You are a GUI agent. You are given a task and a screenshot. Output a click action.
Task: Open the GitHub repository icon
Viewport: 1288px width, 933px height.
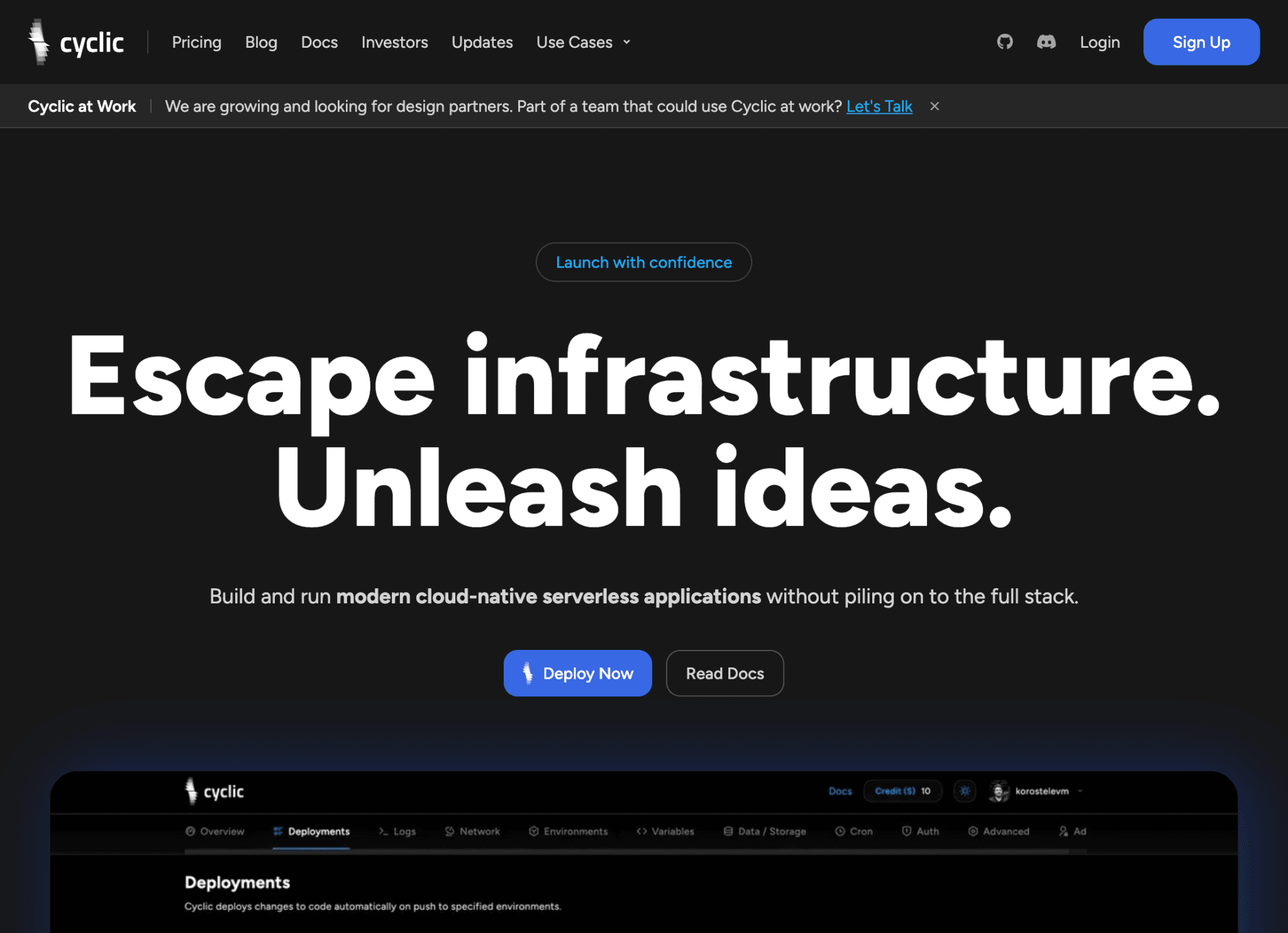pyautogui.click(x=1004, y=42)
